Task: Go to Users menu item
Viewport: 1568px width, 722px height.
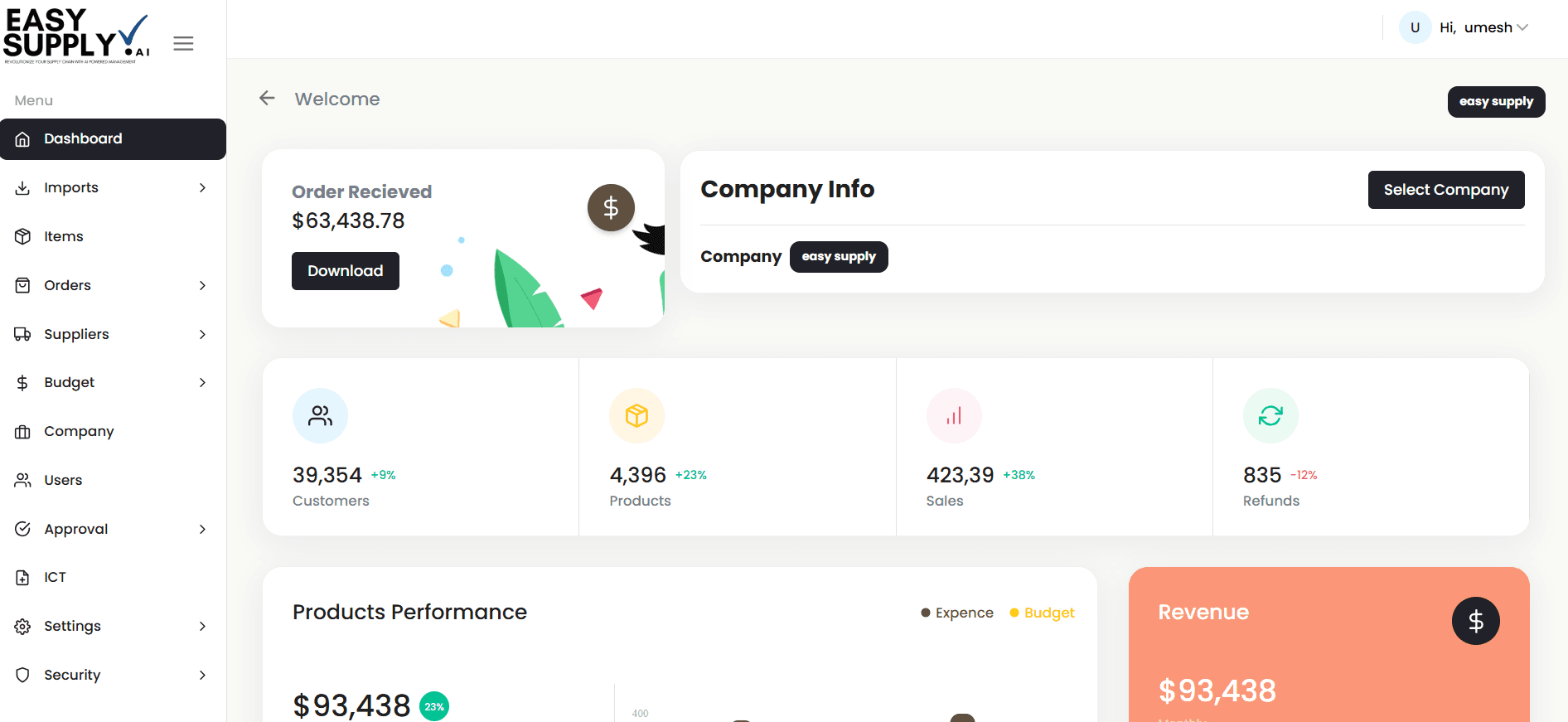Action: click(63, 480)
